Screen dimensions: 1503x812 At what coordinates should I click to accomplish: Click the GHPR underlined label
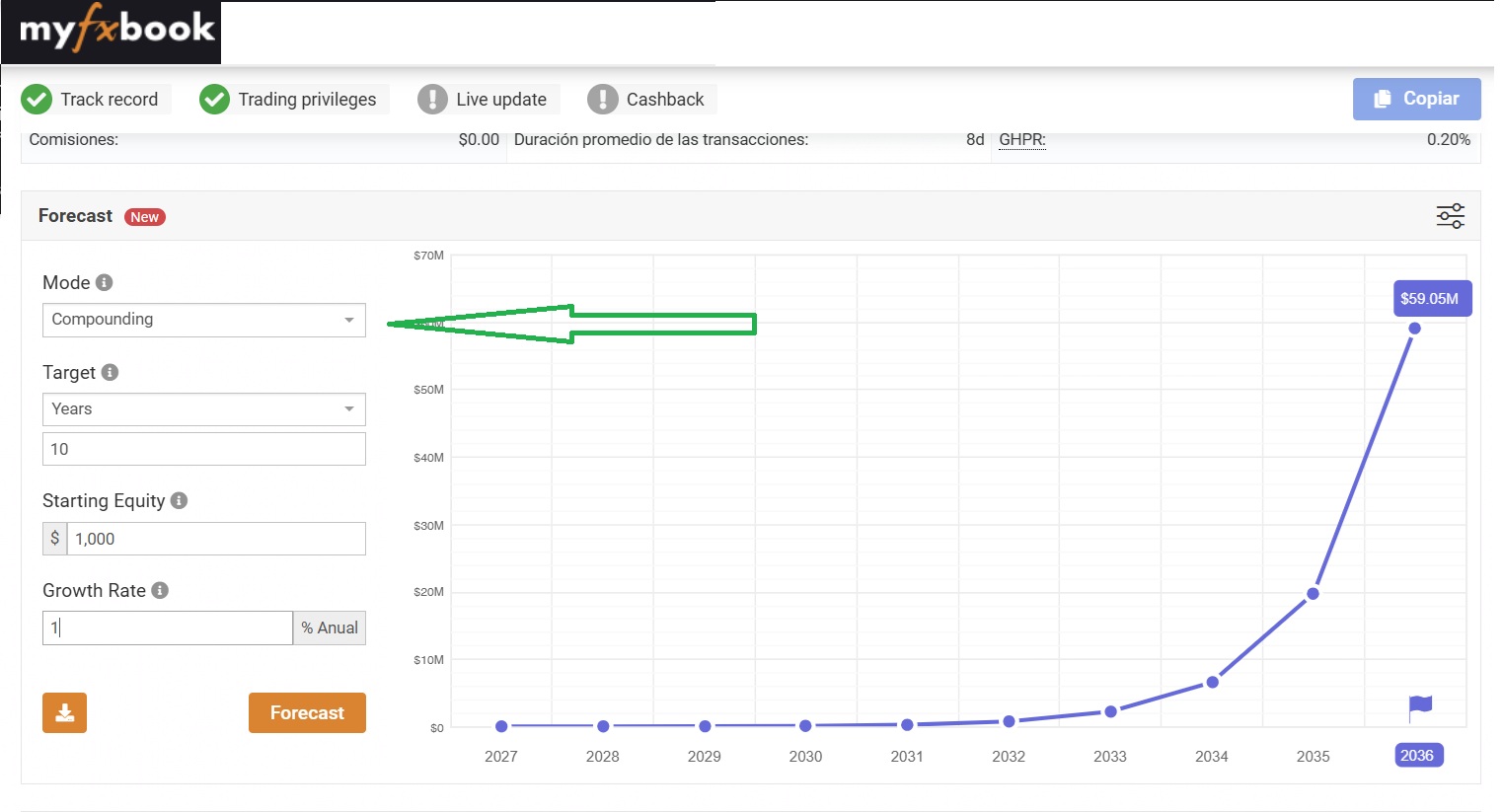click(x=1021, y=140)
